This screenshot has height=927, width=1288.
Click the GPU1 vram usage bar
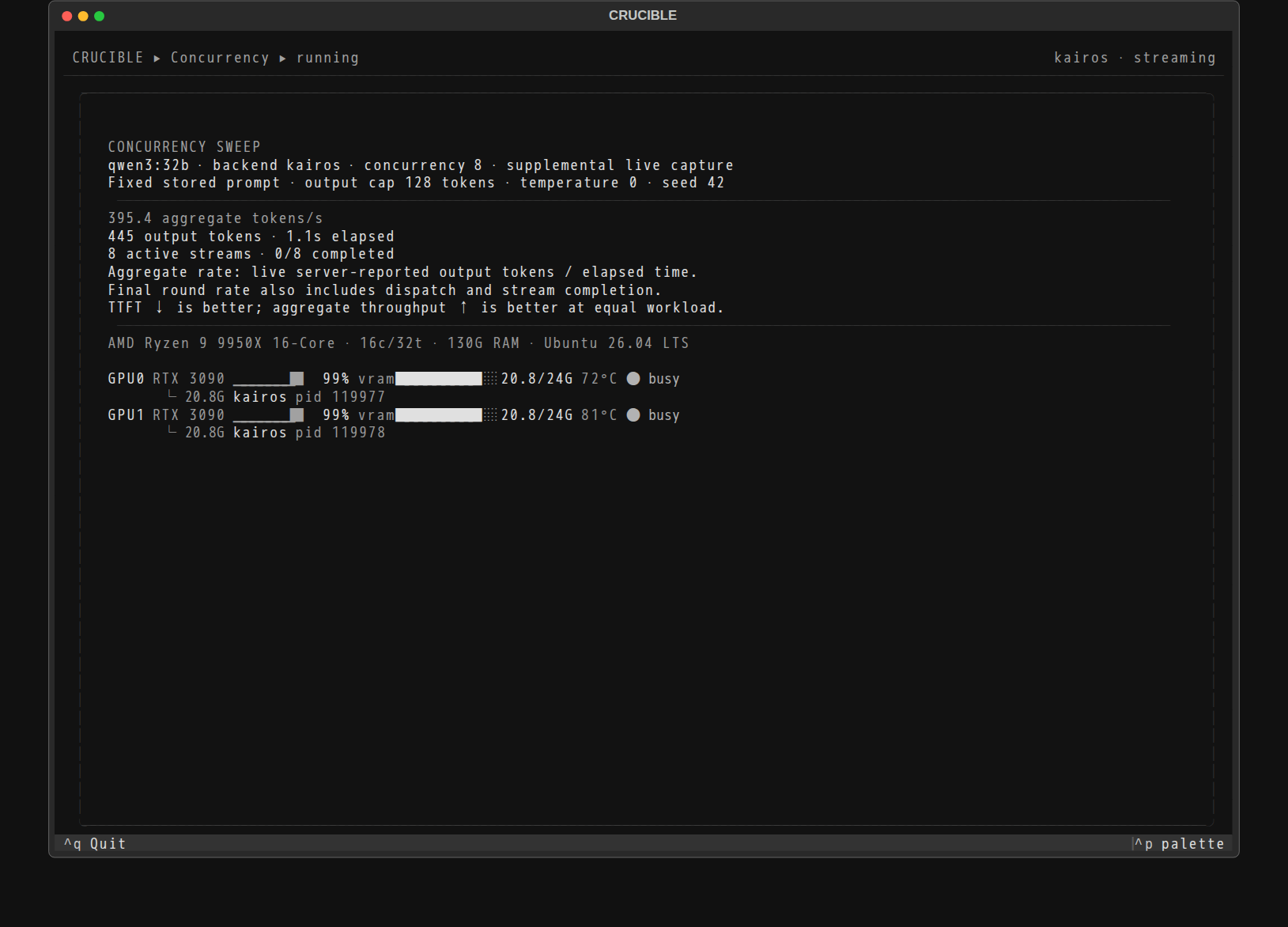pyautogui.click(x=447, y=415)
